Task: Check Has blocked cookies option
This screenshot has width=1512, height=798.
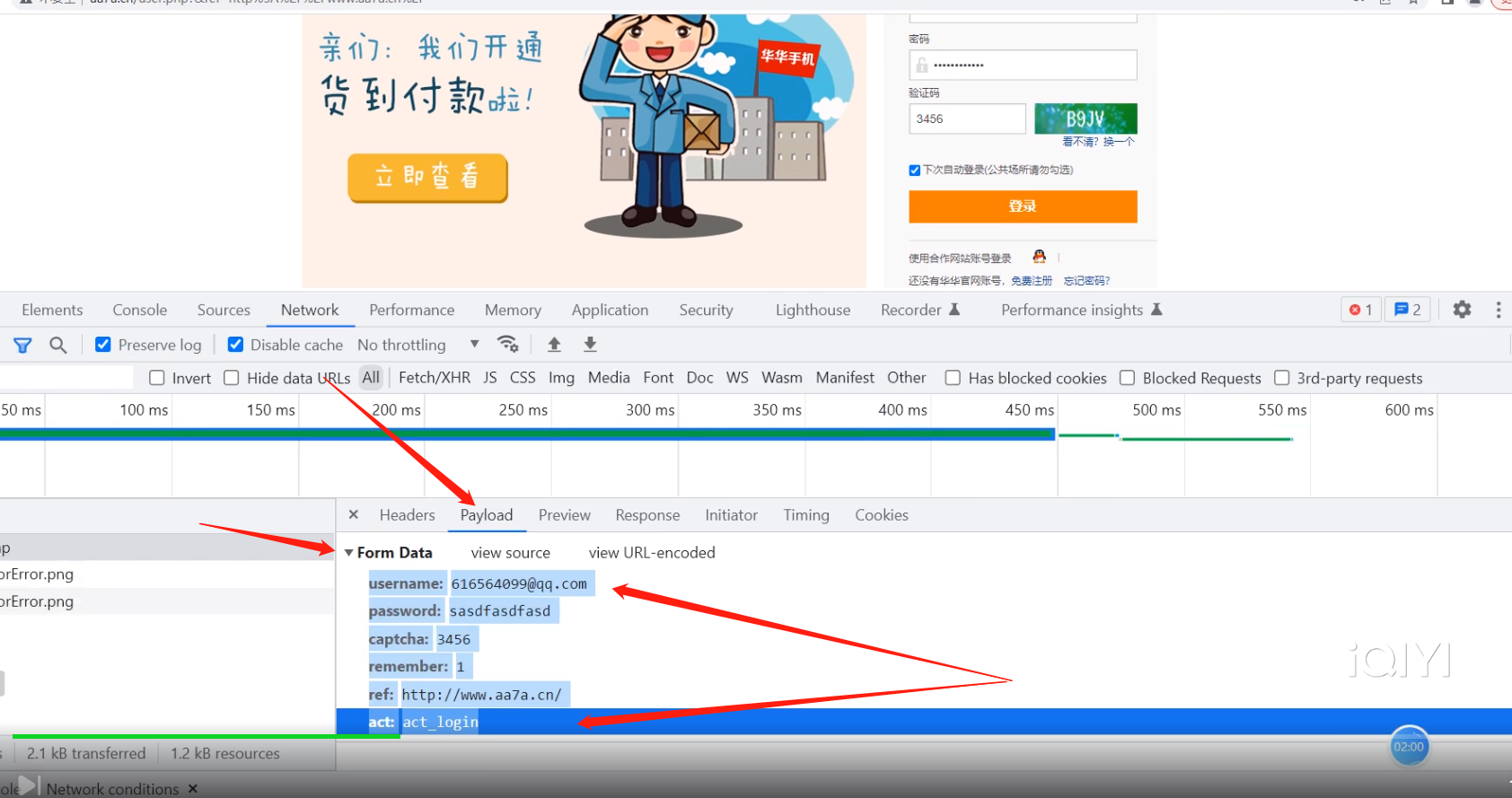Action: 953,378
